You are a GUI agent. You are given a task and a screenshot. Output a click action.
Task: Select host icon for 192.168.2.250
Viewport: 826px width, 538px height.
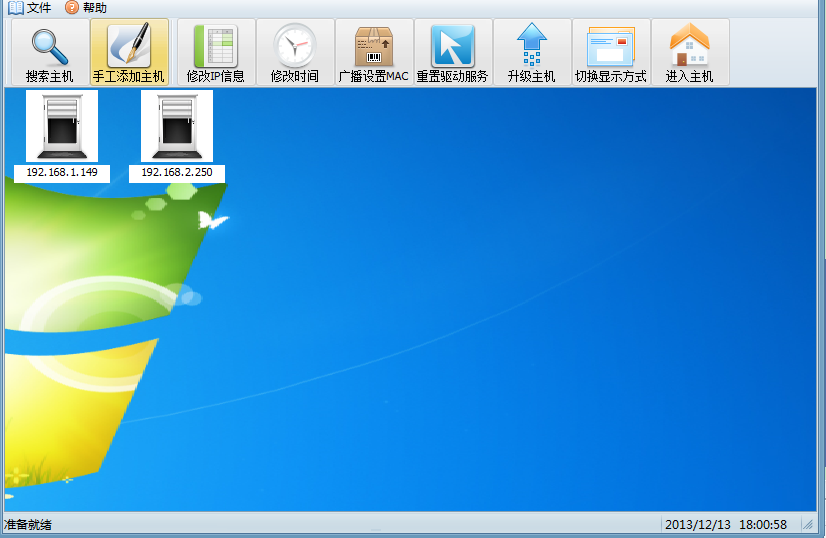(x=177, y=126)
